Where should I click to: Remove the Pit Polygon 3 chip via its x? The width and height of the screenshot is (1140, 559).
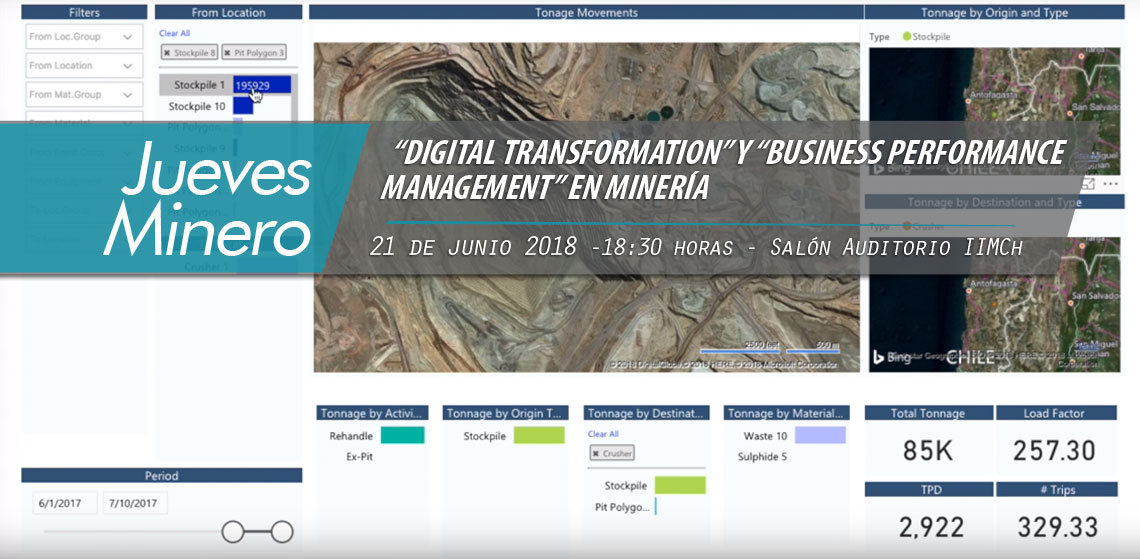click(x=227, y=53)
